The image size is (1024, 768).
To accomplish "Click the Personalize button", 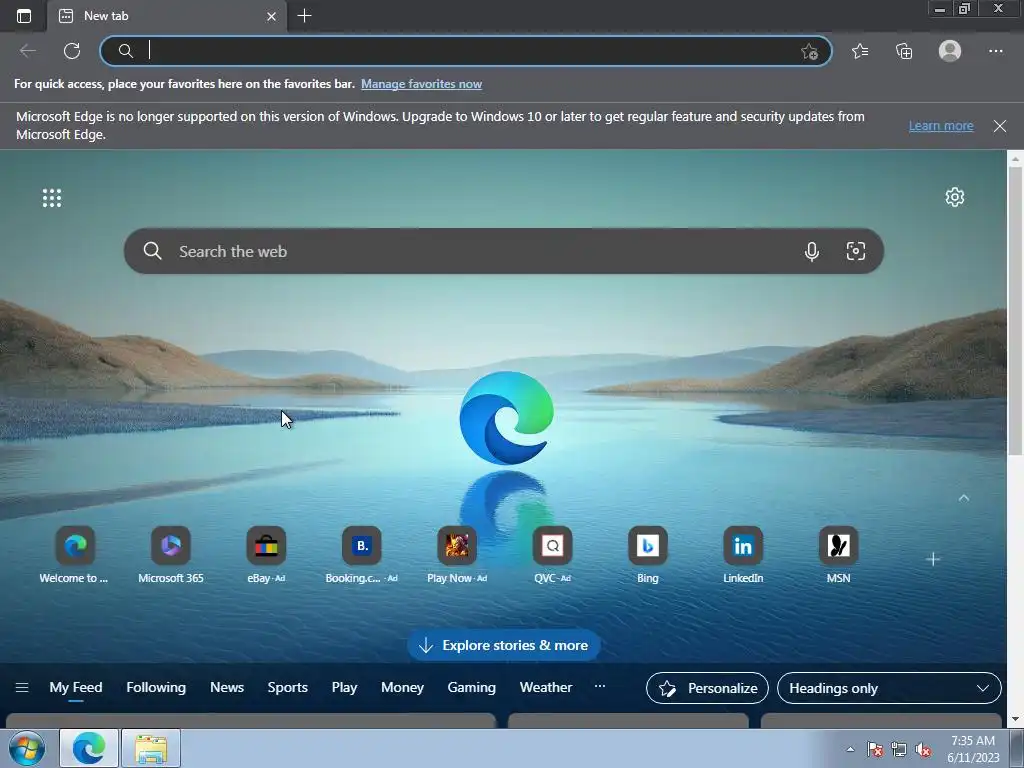I will pyautogui.click(x=707, y=688).
